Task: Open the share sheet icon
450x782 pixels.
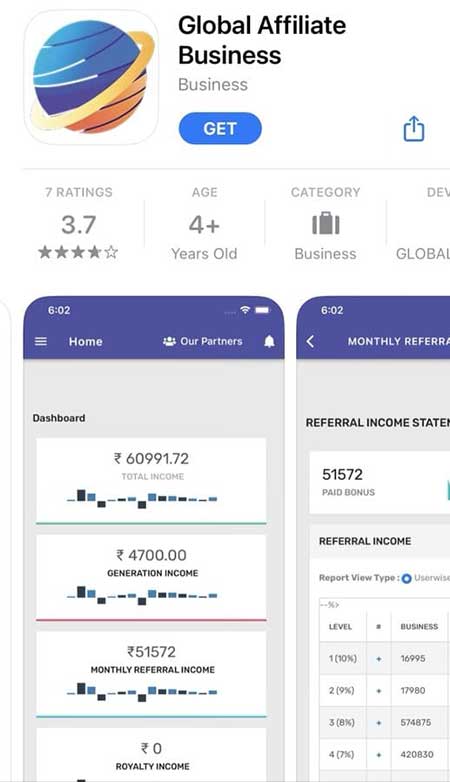Action: [x=414, y=129]
